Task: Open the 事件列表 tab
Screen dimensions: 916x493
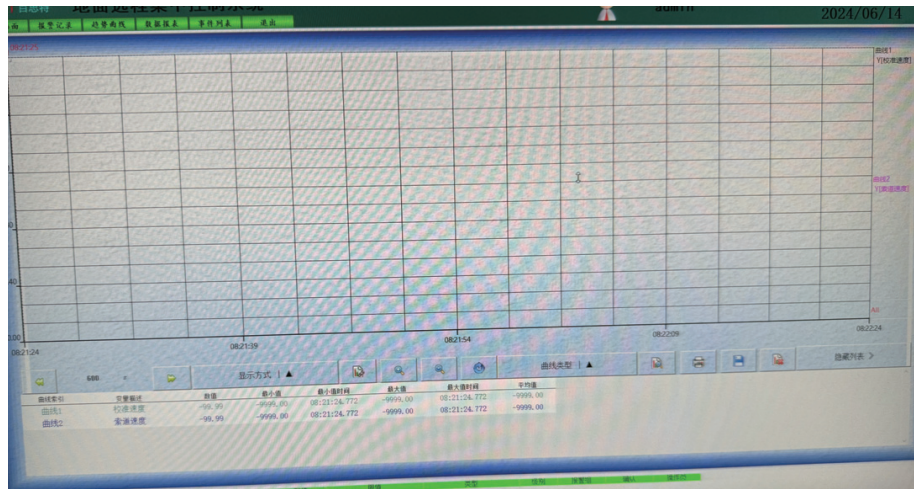Action: click(214, 23)
